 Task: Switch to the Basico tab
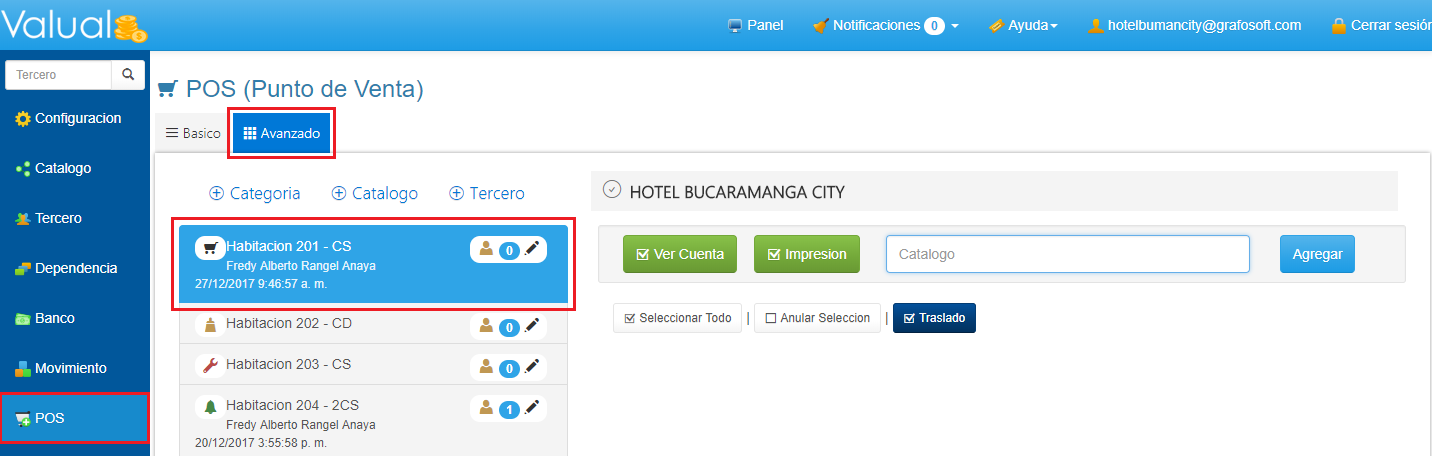coord(193,133)
